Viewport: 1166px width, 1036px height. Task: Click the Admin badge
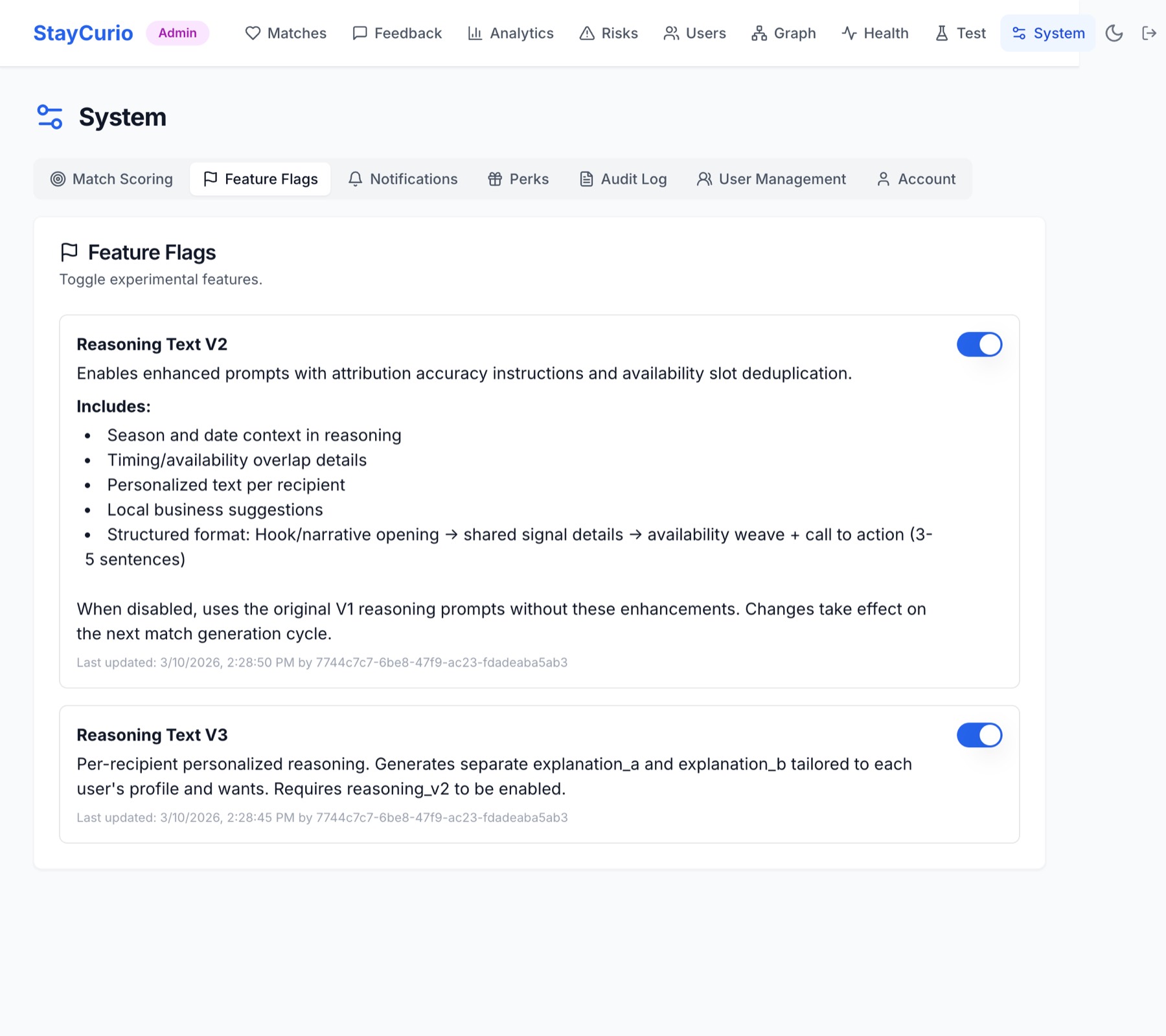pos(177,33)
